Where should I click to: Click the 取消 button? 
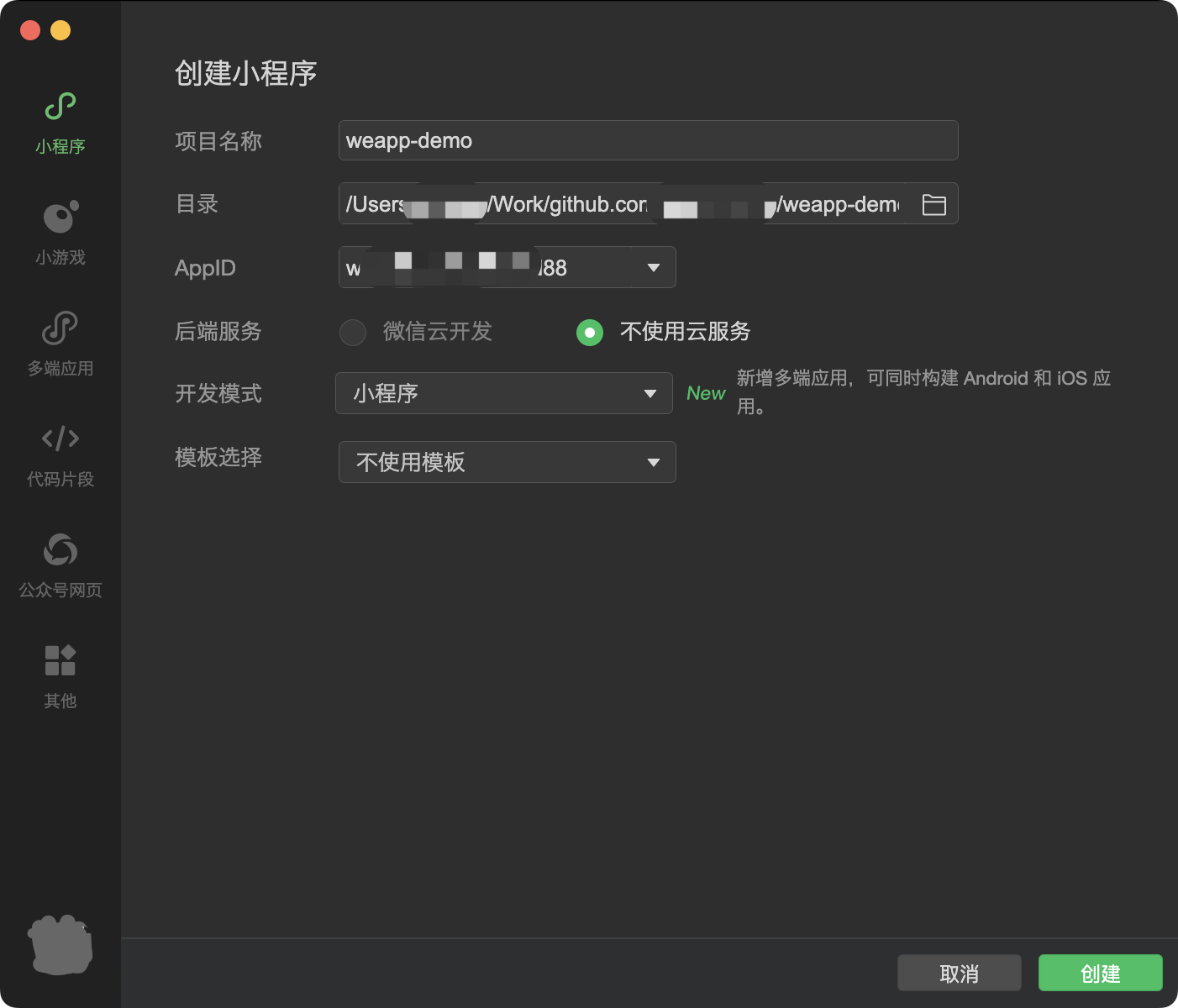coord(960,974)
